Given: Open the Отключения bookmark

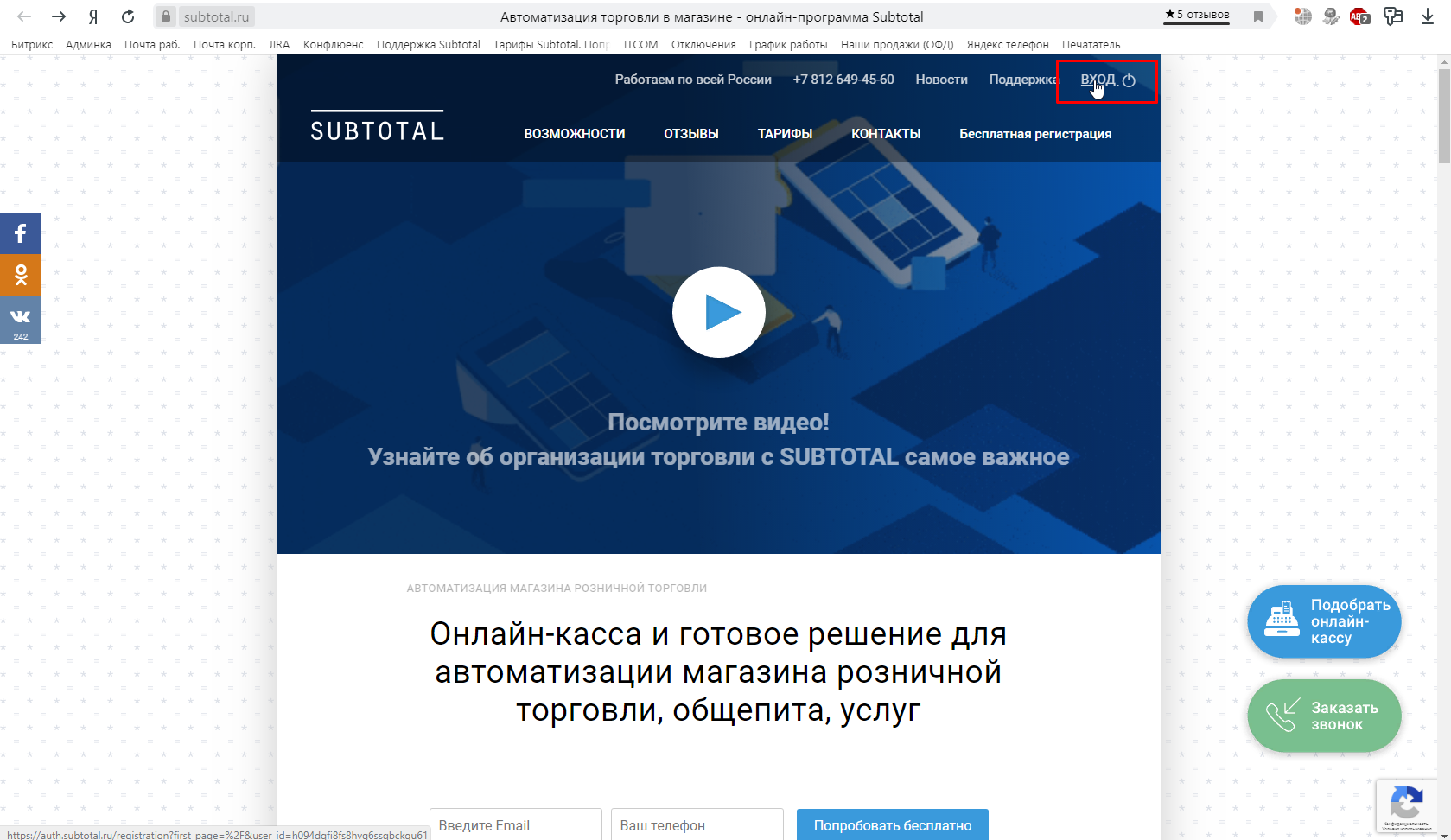Looking at the screenshot, I should click(x=703, y=44).
